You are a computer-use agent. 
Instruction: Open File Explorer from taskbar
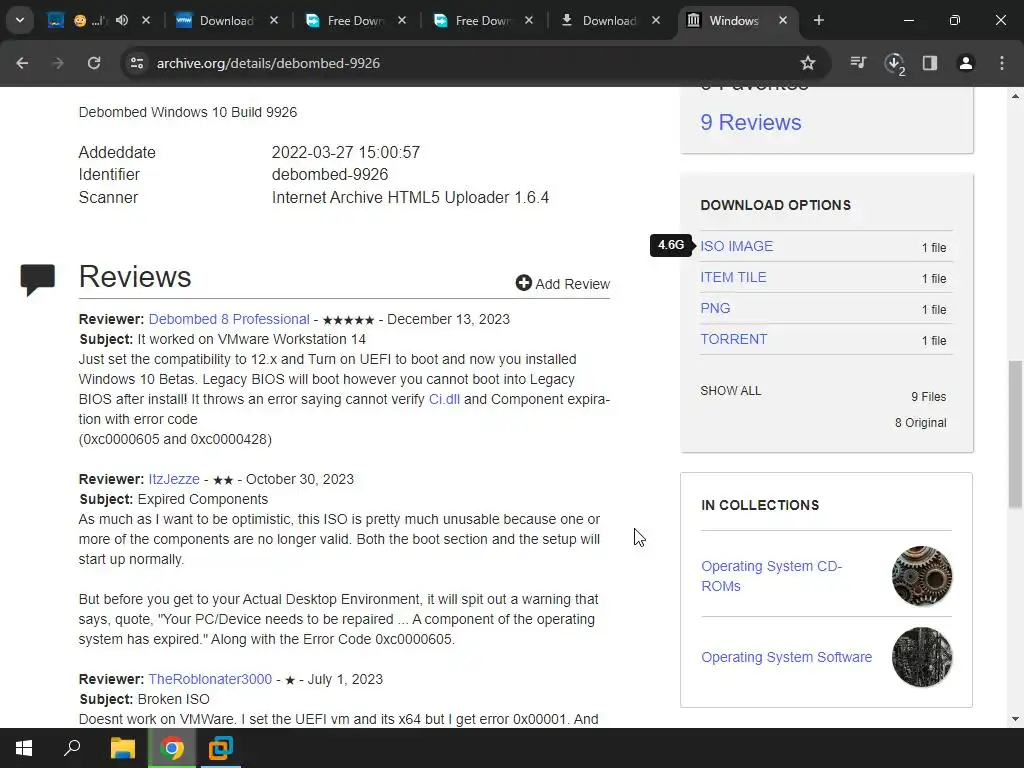click(x=122, y=748)
